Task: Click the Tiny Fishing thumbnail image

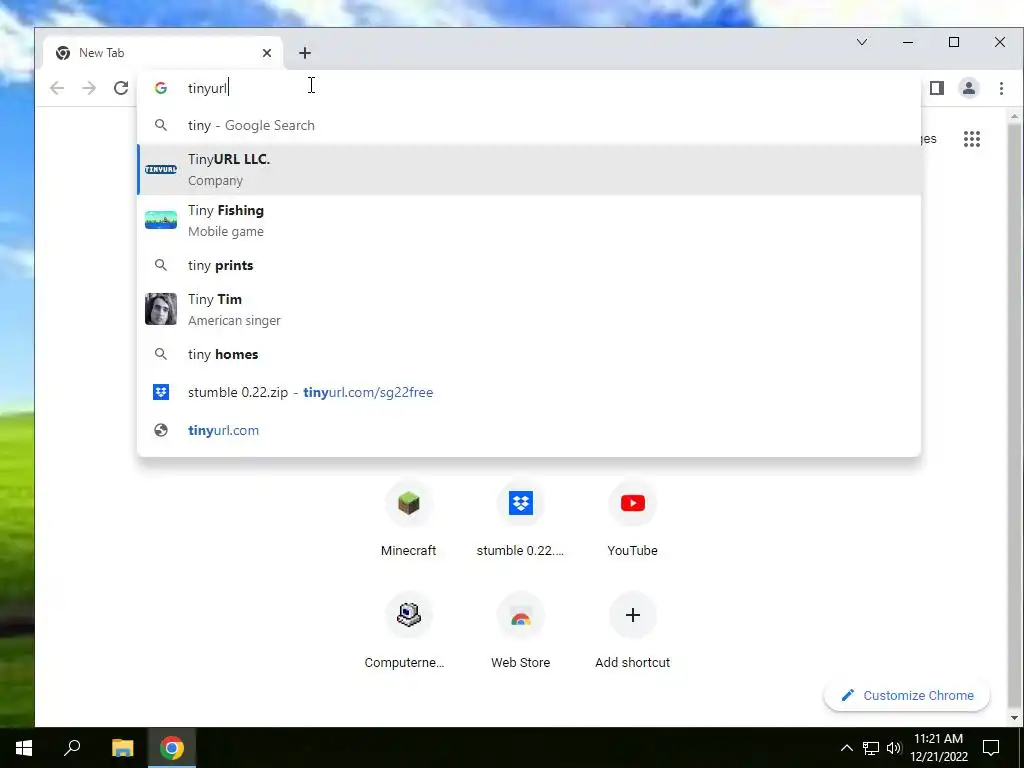Action: click(x=161, y=220)
